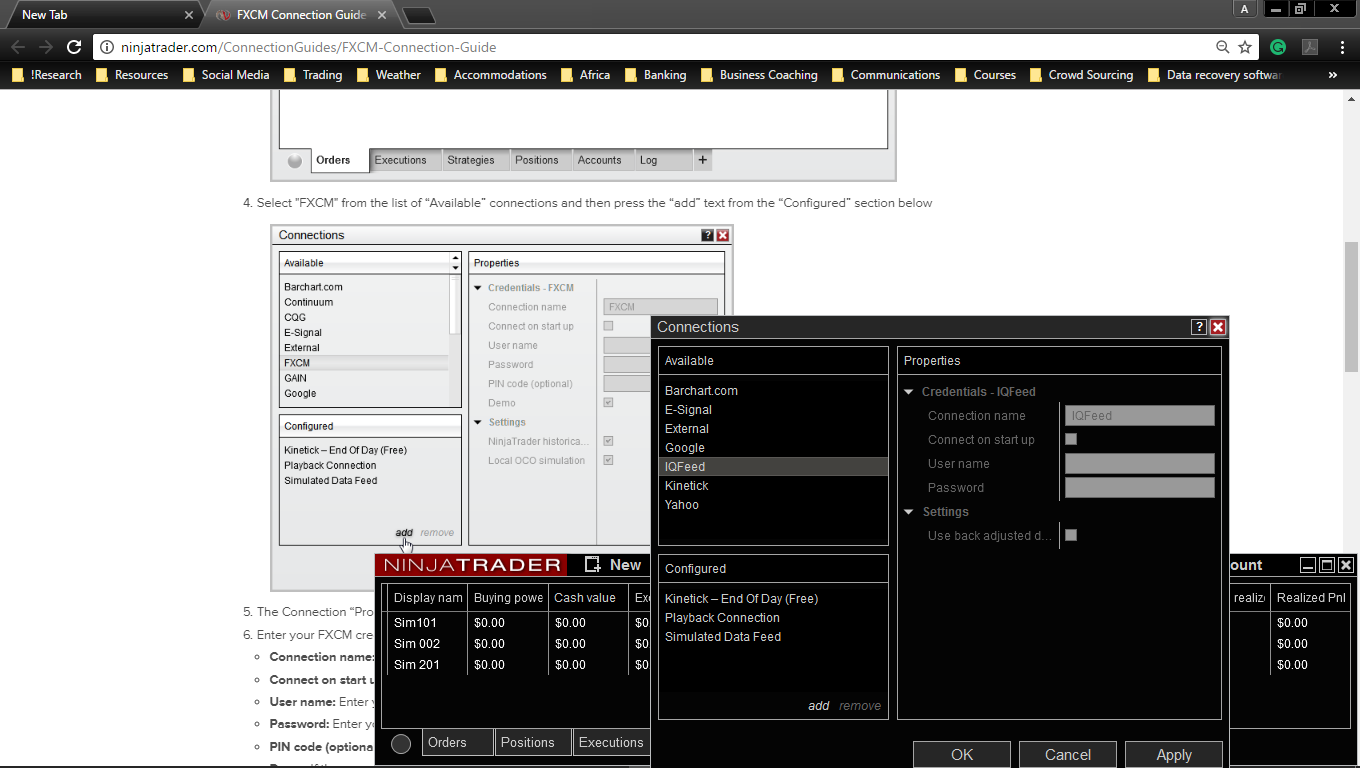Image resolution: width=1360 pixels, height=768 pixels.
Task: Confirm the Connections dialog with OK
Action: [962, 755]
